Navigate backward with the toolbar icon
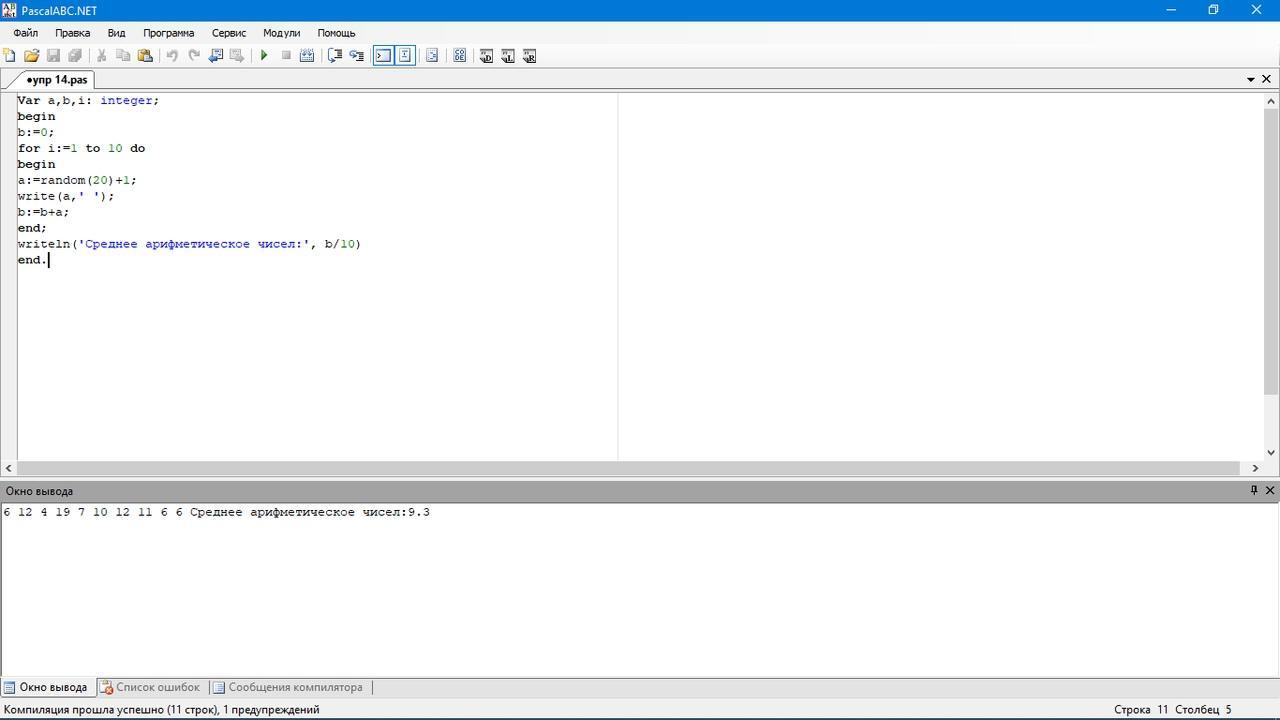 tap(215, 56)
